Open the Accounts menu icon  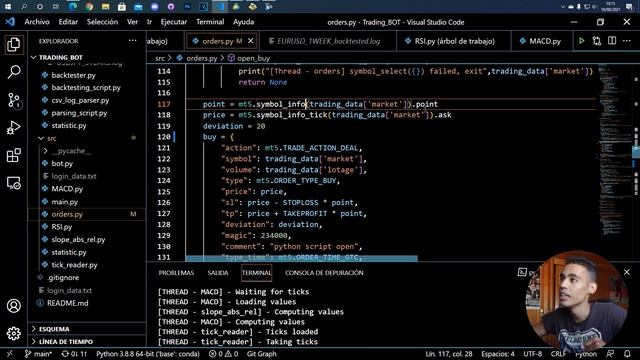(13, 306)
